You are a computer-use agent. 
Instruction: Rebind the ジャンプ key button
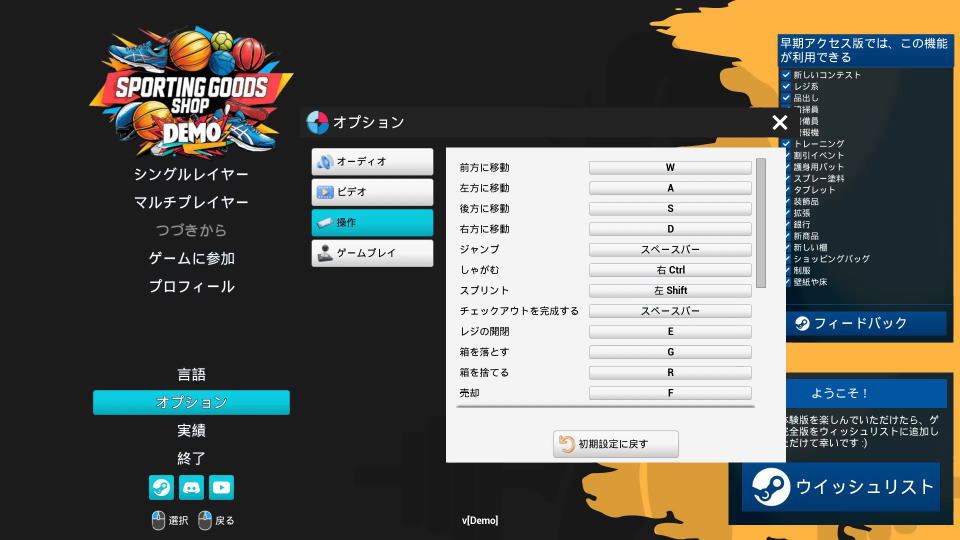pos(670,249)
